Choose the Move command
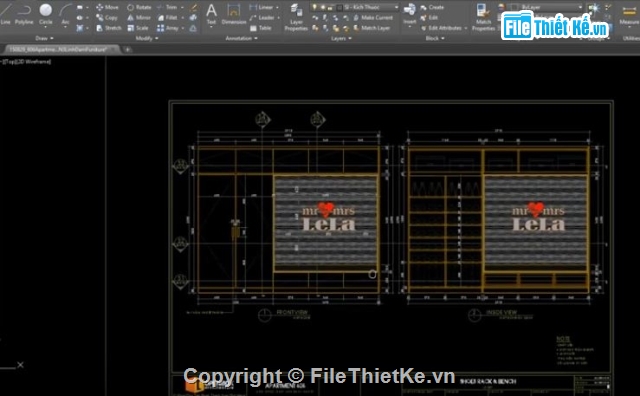Screen dimensions: 640x396 (107, 7)
